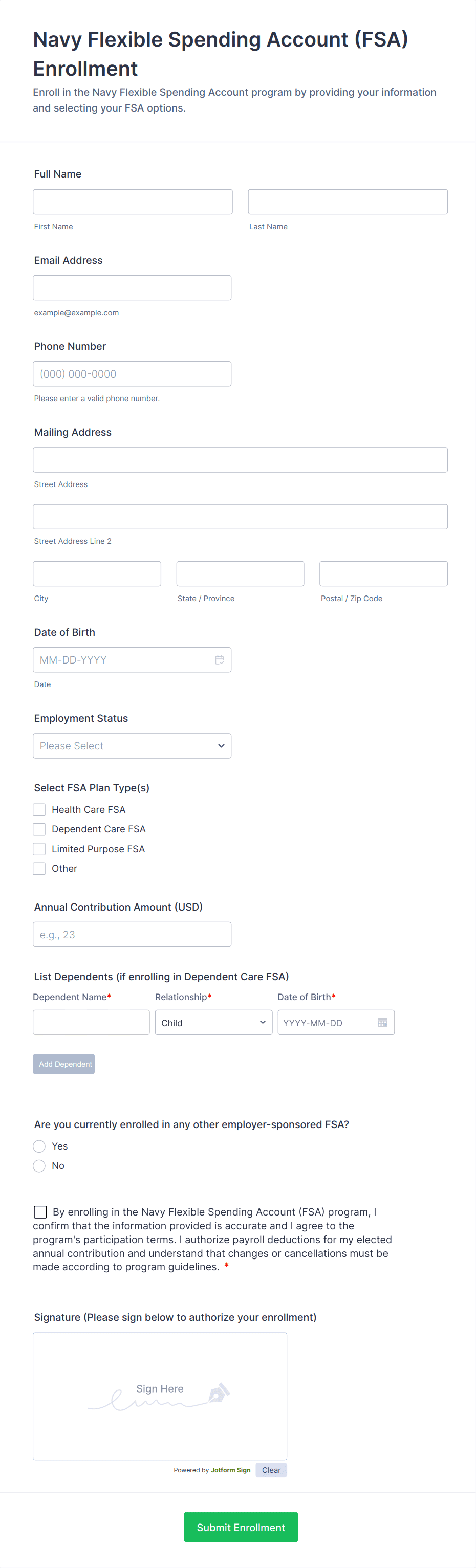This screenshot has width=476, height=1568.
Task: Check the Health Care FSA option
Action: pos(39,809)
